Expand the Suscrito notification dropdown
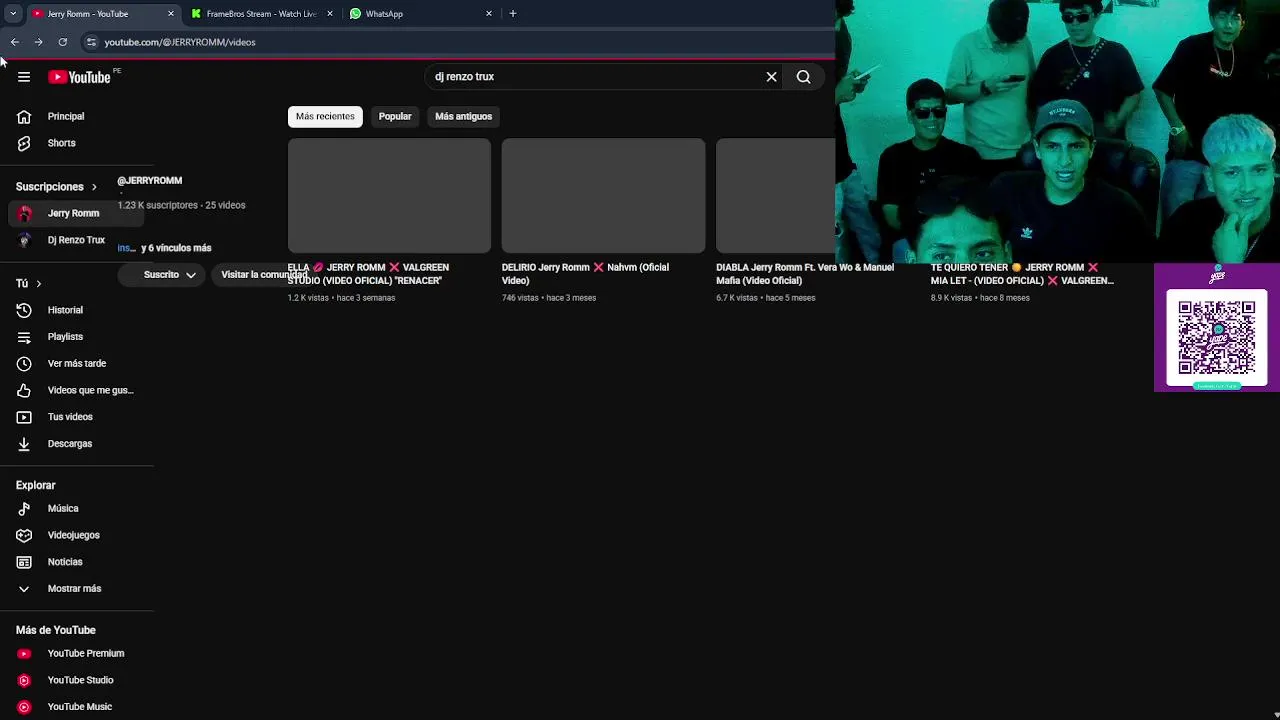This screenshot has width=1280, height=720. click(190, 275)
